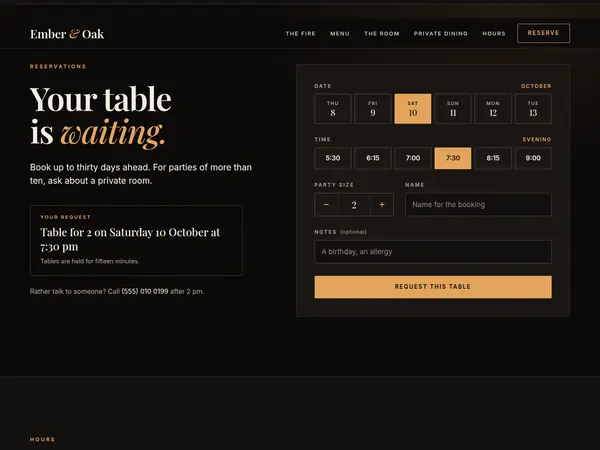Click the 'Your table is waiting.' heading
The height and width of the screenshot is (450, 600).
[101, 116]
